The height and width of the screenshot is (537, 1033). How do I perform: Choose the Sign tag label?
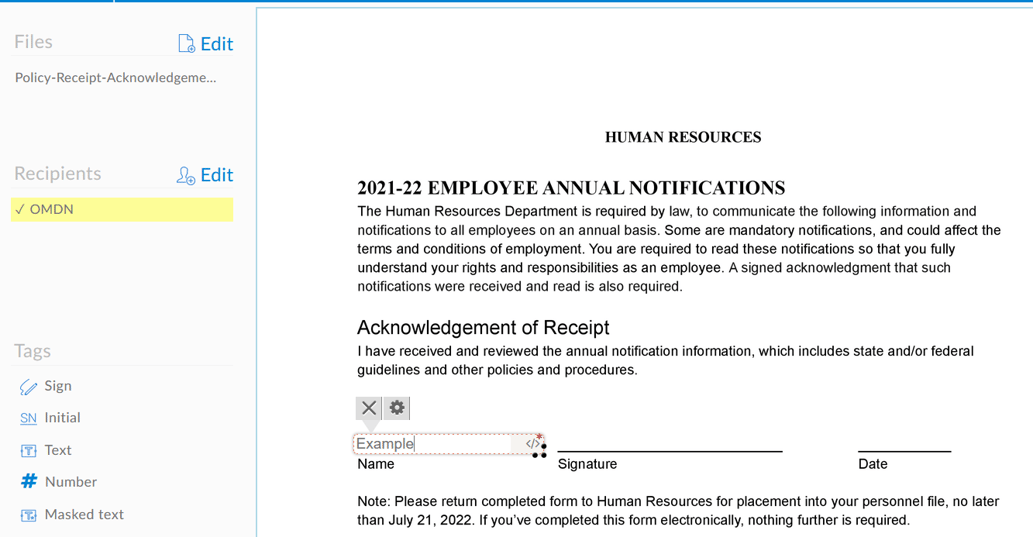coord(58,386)
